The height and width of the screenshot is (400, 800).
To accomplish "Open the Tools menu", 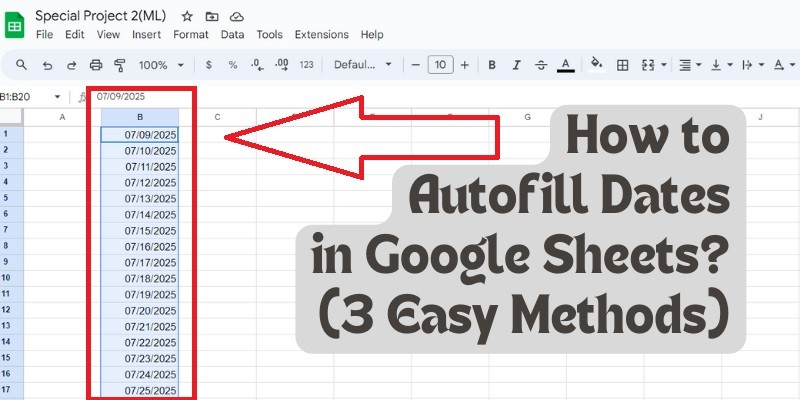I will point(269,35).
